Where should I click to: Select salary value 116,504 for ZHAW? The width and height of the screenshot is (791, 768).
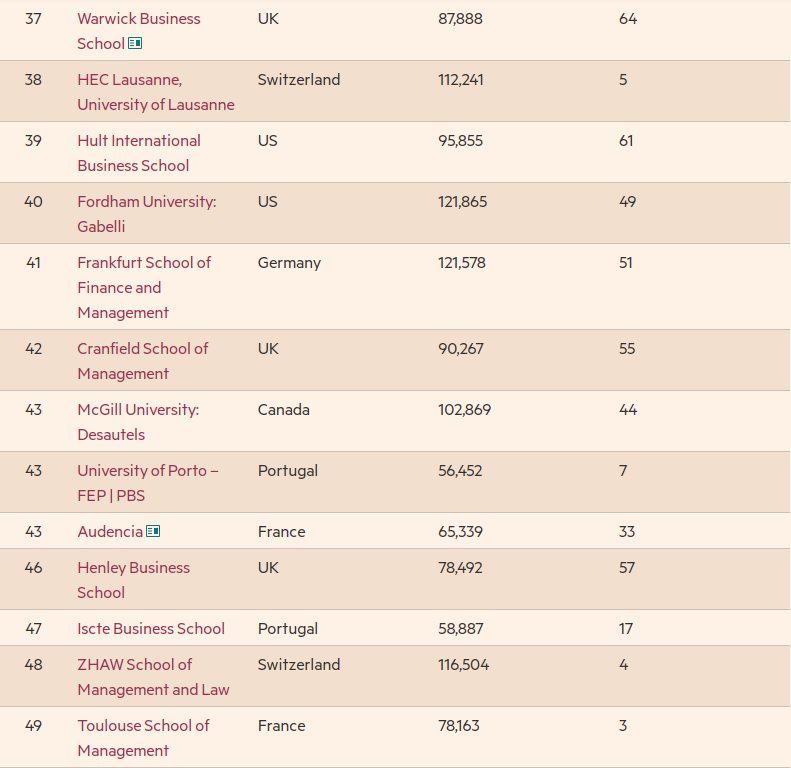(464, 665)
